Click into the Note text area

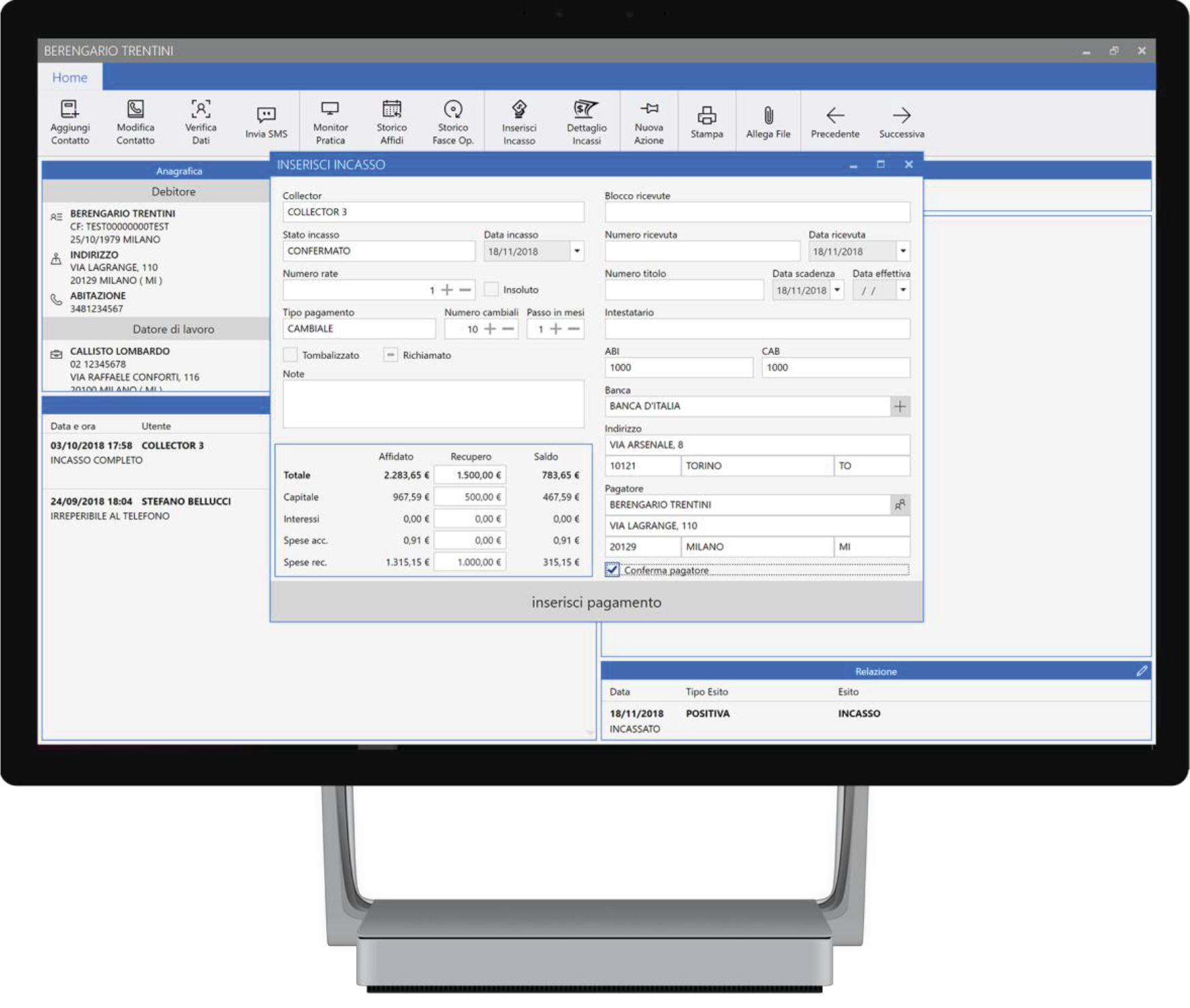433,404
